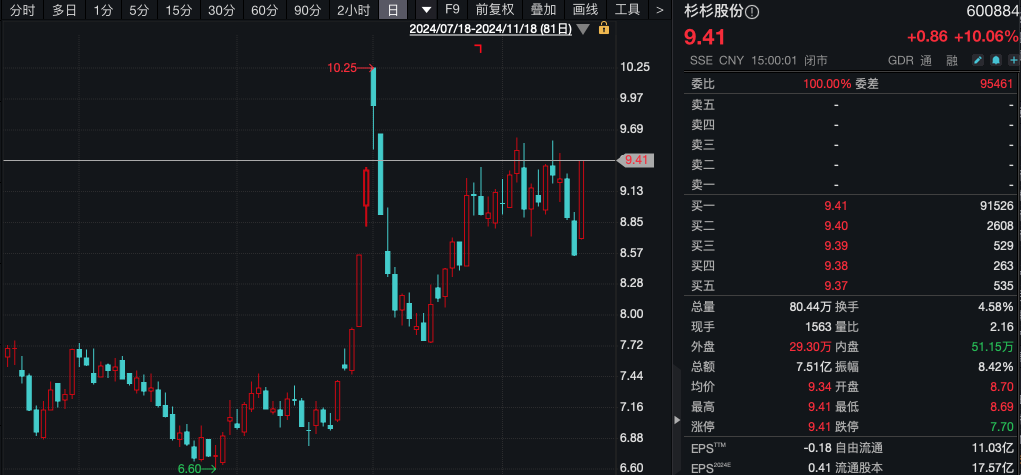Image resolution: width=1021 pixels, height=475 pixels.
Task: Click the 融 margin trading tag
Action: [x=952, y=61]
